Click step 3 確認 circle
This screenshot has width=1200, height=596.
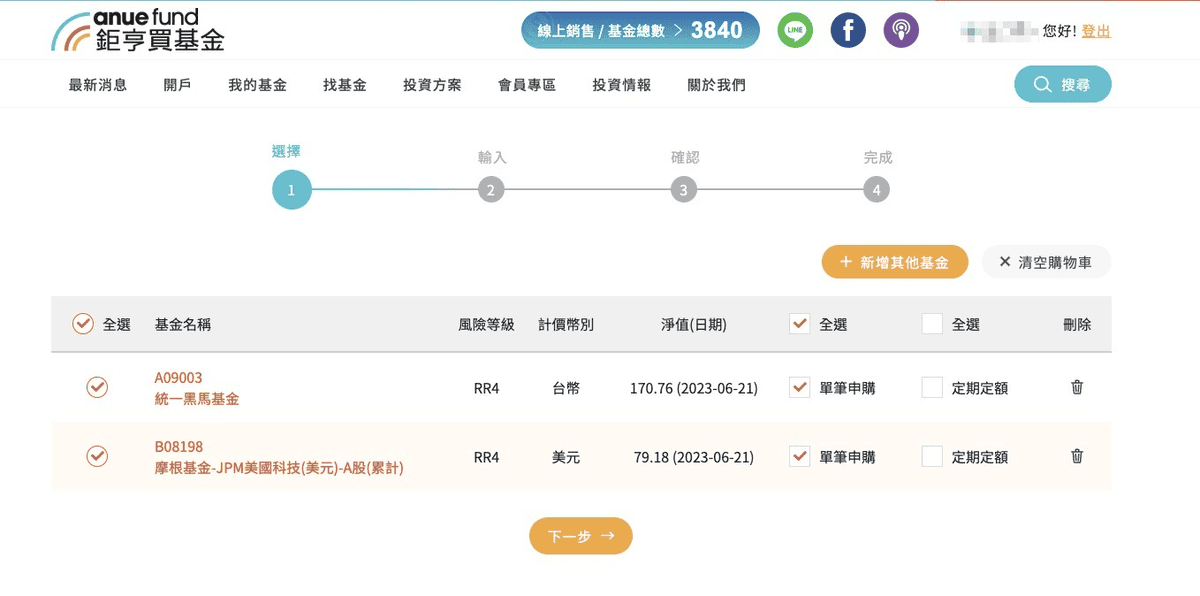coord(683,190)
